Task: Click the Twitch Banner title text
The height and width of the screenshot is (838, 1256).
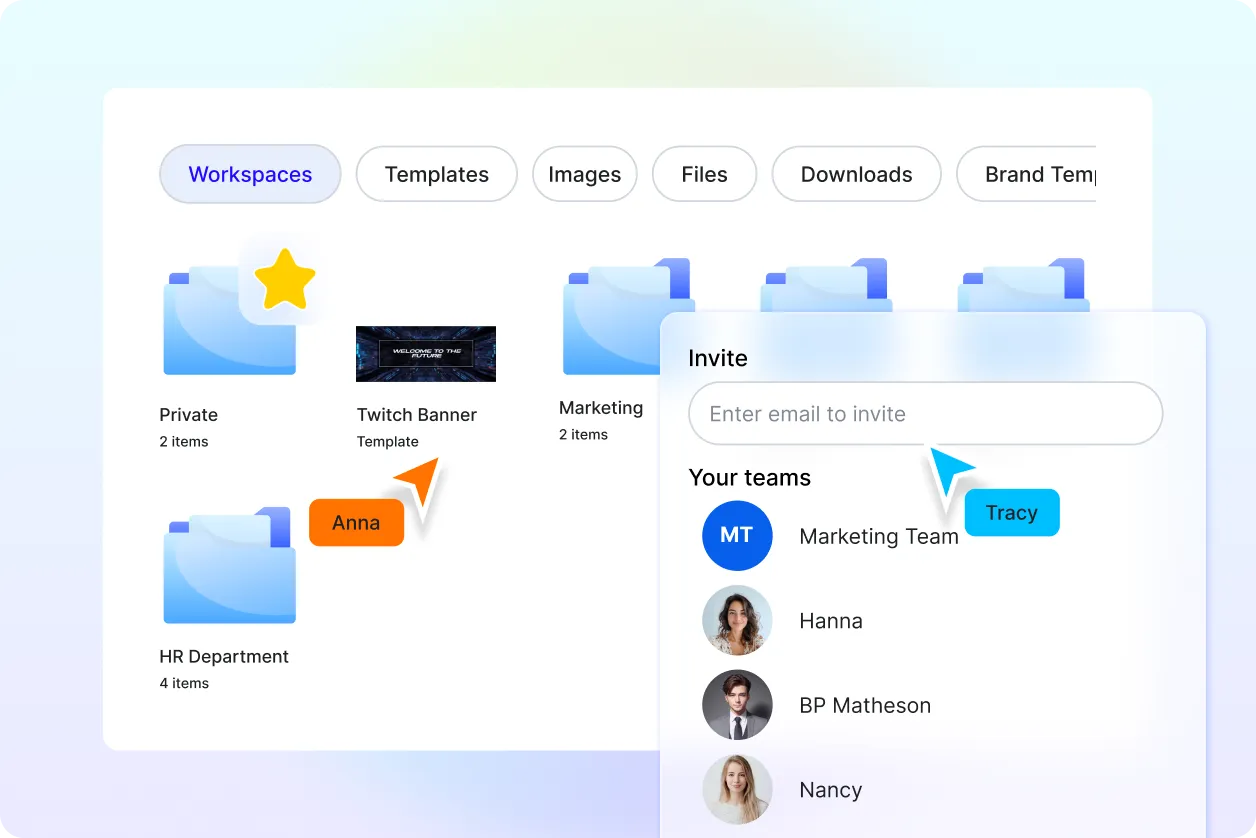Action: tap(417, 415)
